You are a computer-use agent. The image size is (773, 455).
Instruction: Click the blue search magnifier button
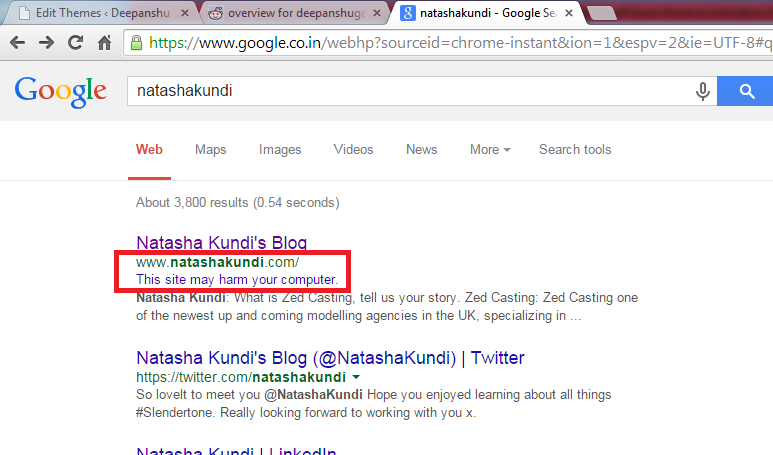(747, 92)
